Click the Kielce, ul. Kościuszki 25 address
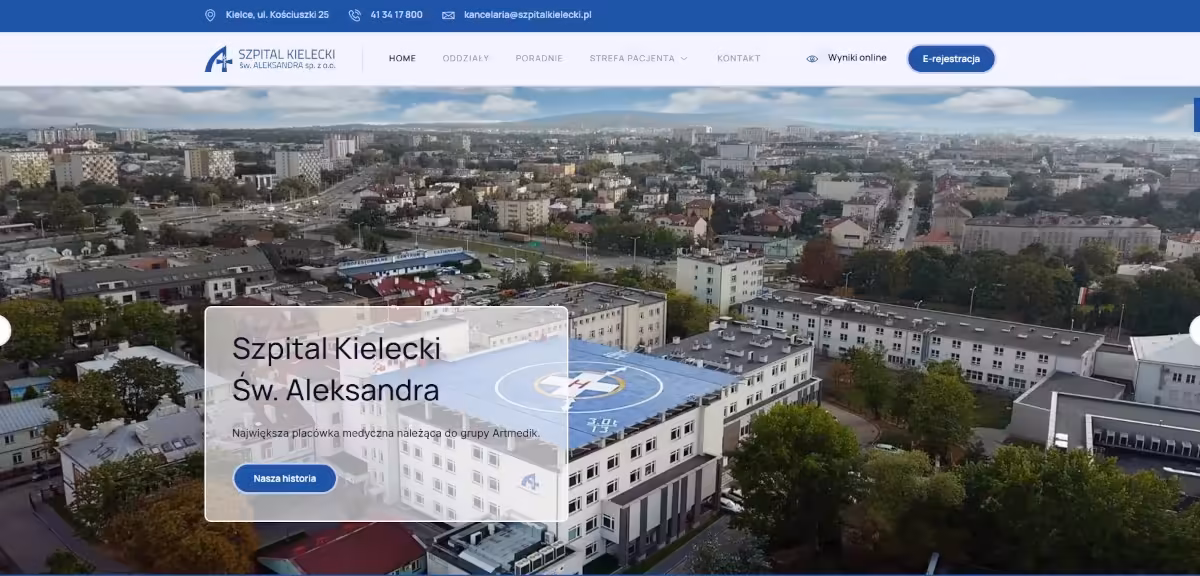 (x=278, y=15)
